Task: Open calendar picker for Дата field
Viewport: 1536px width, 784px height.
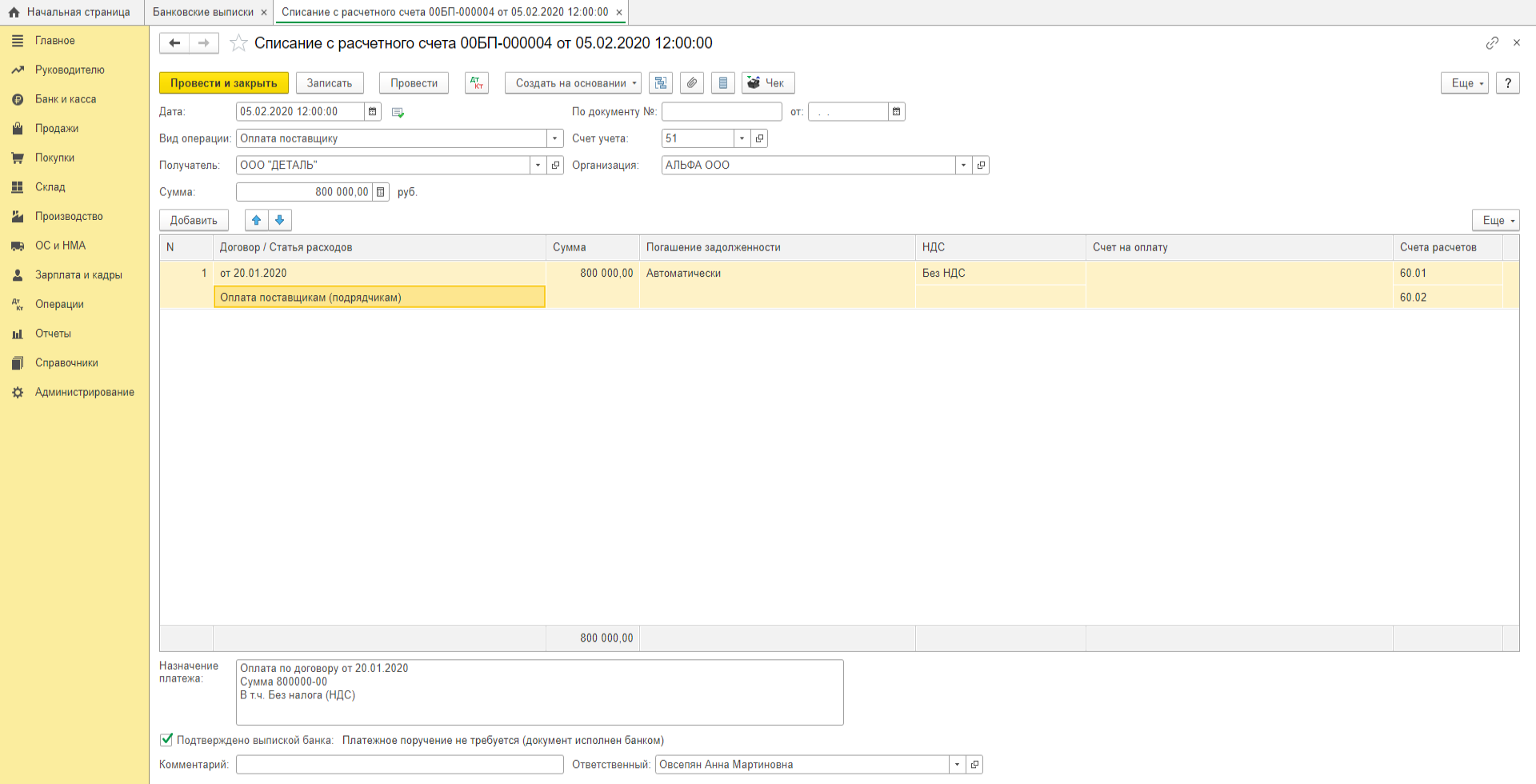Action: tap(373, 112)
